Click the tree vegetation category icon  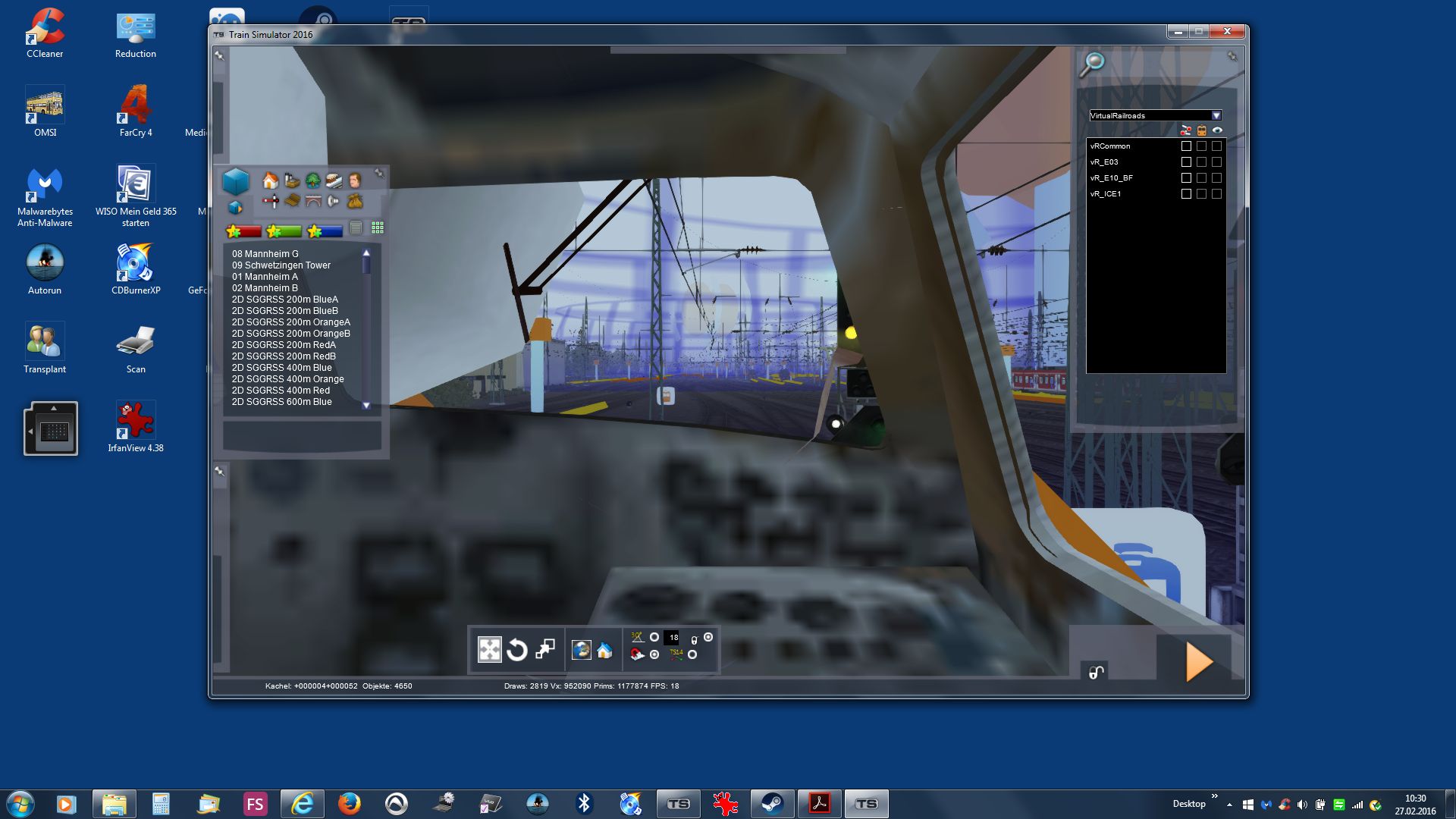pyautogui.click(x=312, y=180)
